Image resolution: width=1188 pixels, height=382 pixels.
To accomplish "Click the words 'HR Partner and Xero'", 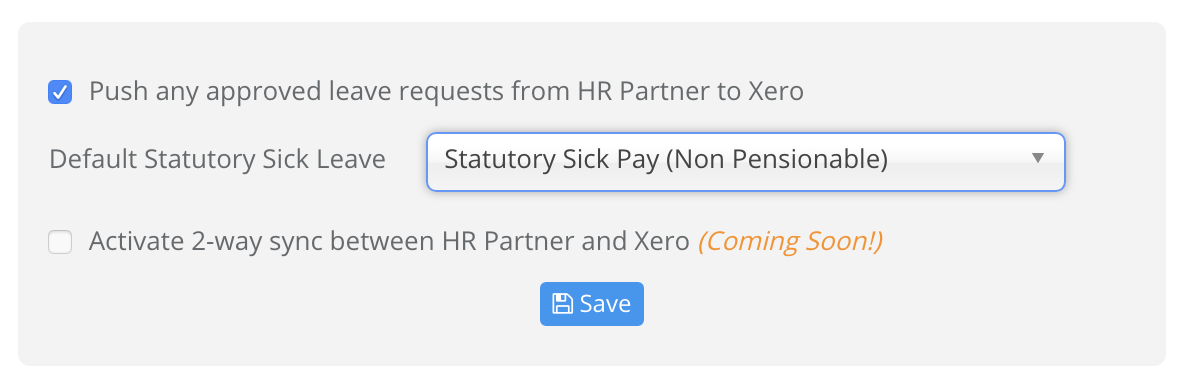I will (566, 242).
